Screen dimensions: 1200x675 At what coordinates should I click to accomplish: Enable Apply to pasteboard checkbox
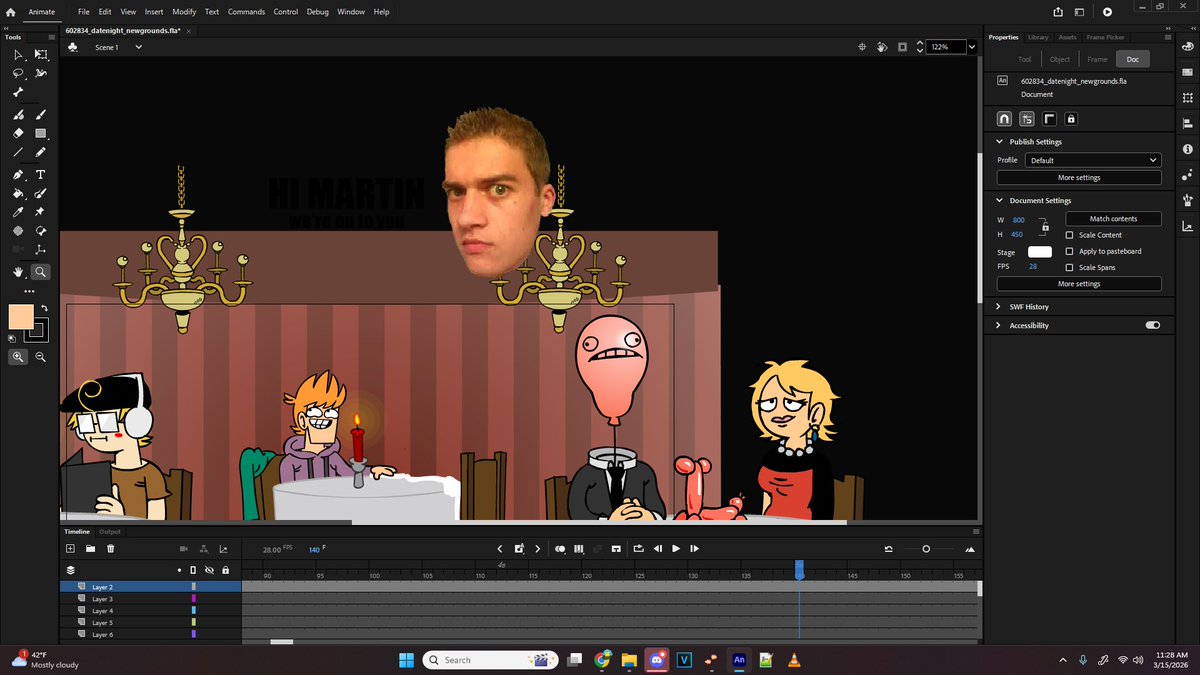(1070, 251)
